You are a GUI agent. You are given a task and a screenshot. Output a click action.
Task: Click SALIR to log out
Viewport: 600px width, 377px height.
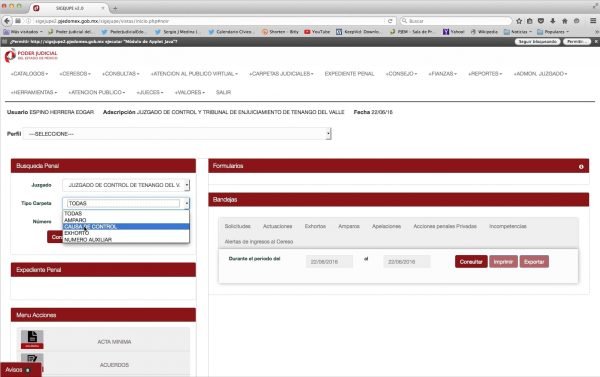223,92
